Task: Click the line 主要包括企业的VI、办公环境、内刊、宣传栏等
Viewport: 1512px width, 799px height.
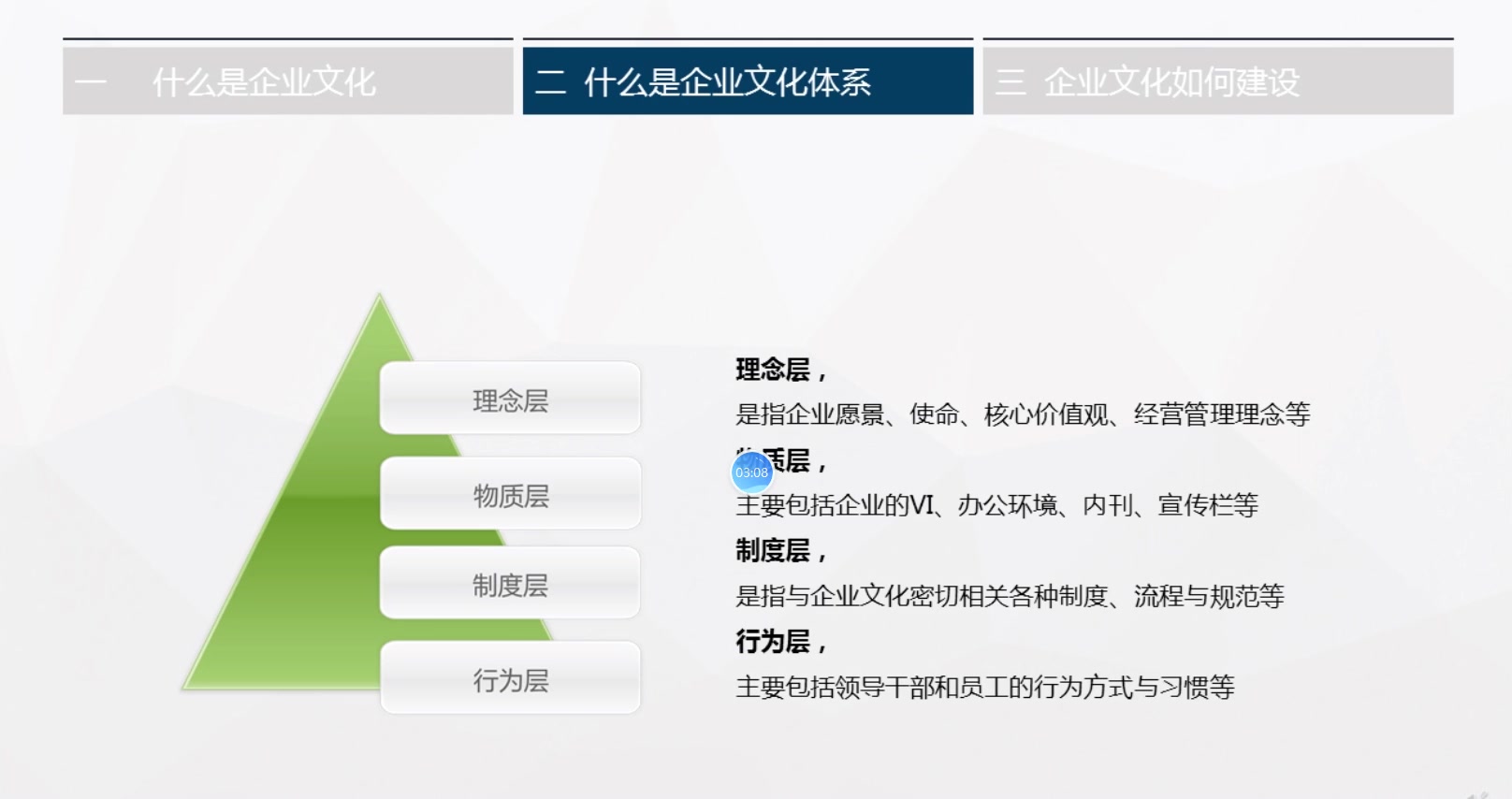Action: [996, 505]
